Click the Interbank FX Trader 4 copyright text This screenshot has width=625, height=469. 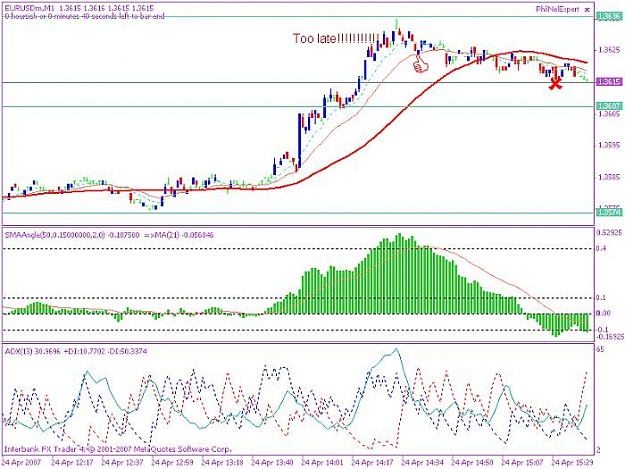pyautogui.click(x=118, y=449)
